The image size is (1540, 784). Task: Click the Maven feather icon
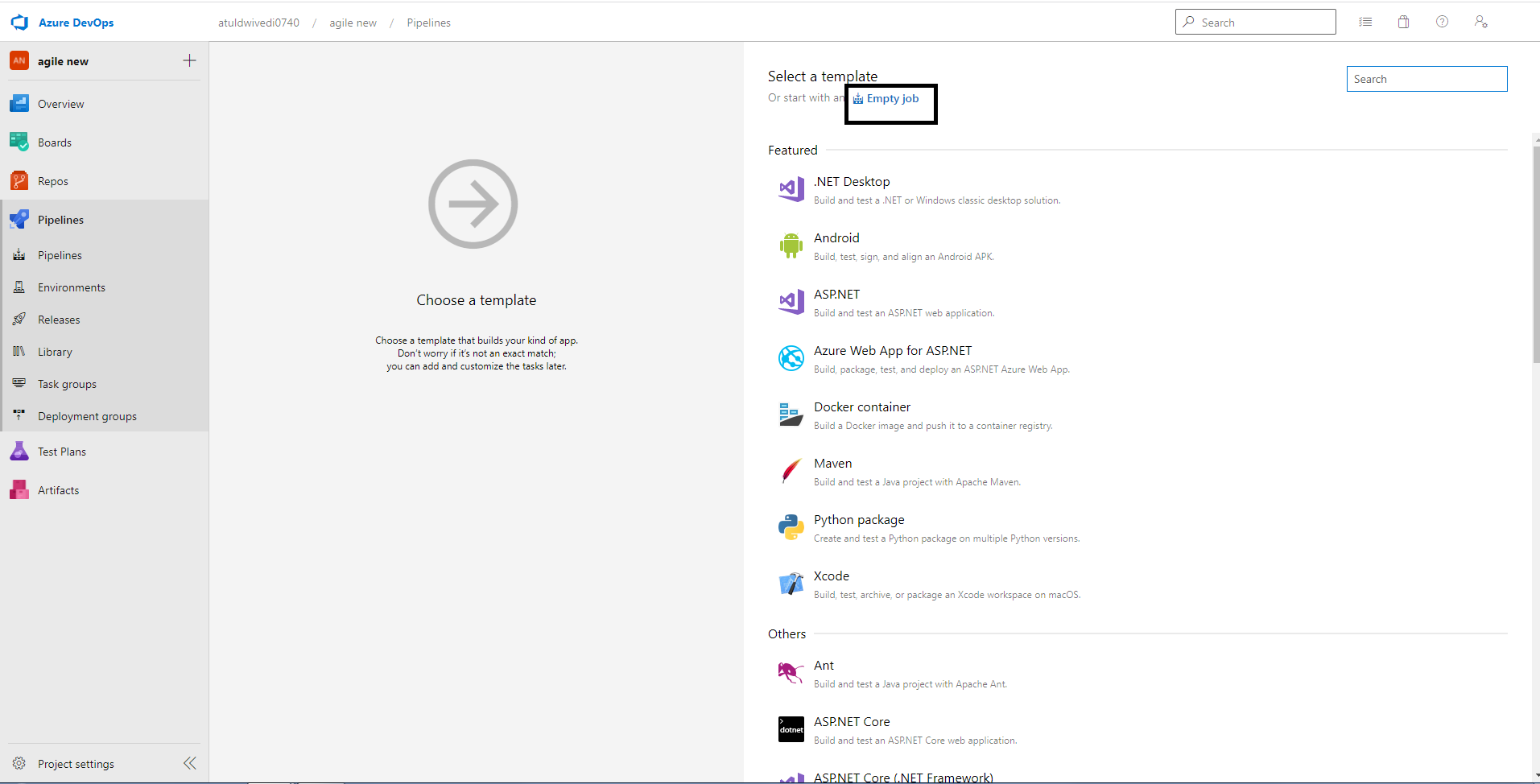tap(791, 471)
